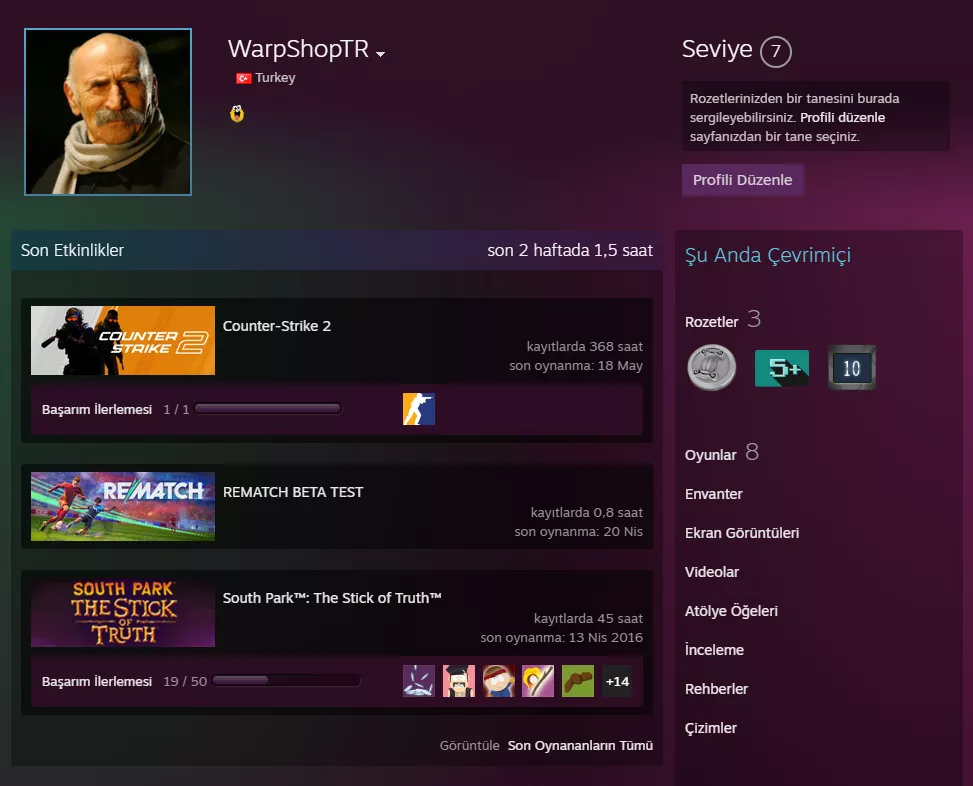
Task: Click the Profili Düzenle button
Action: (742, 180)
